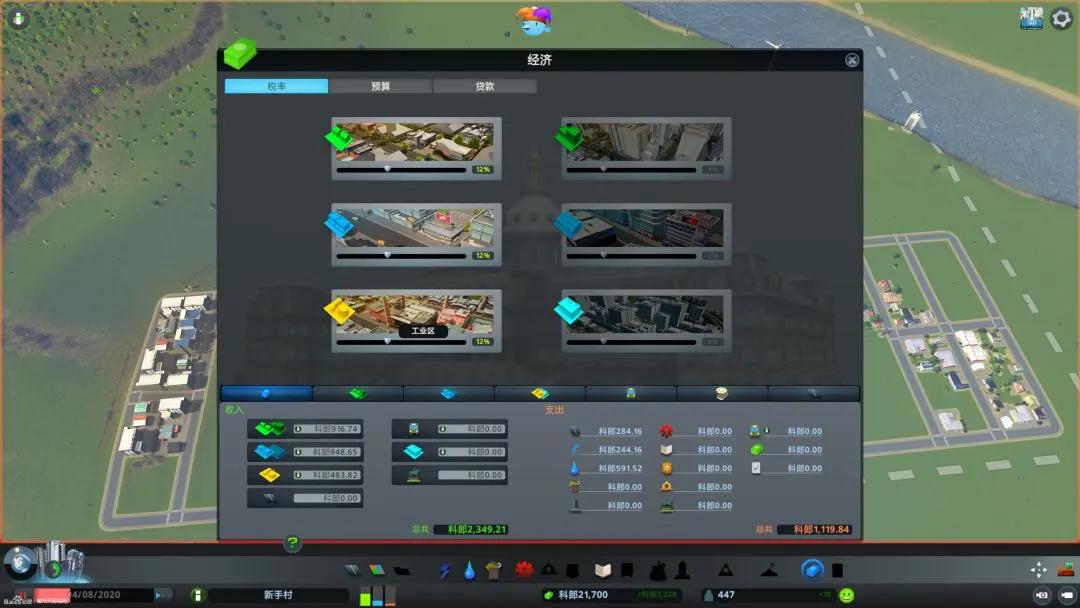The image size is (1080, 608).
Task: Open the districts tool
Action: [402, 570]
